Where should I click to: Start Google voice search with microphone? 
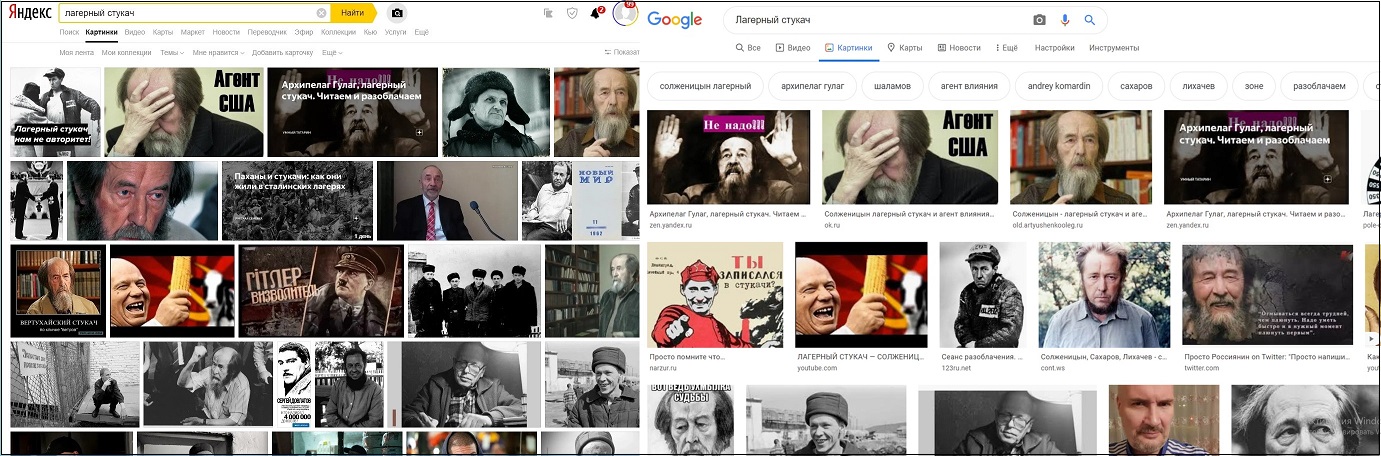point(1065,20)
